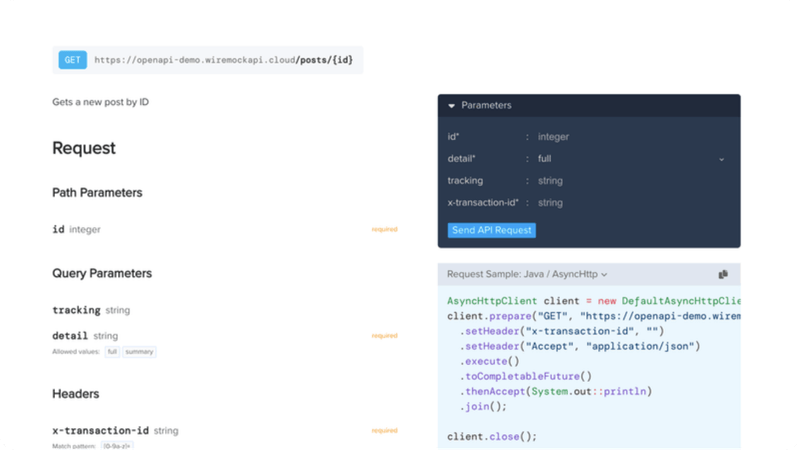
Task: Open the detail value dropdown showing full
Action: point(631,159)
